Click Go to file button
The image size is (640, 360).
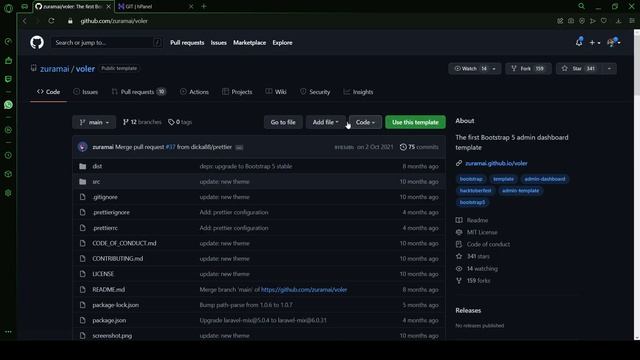click(283, 122)
